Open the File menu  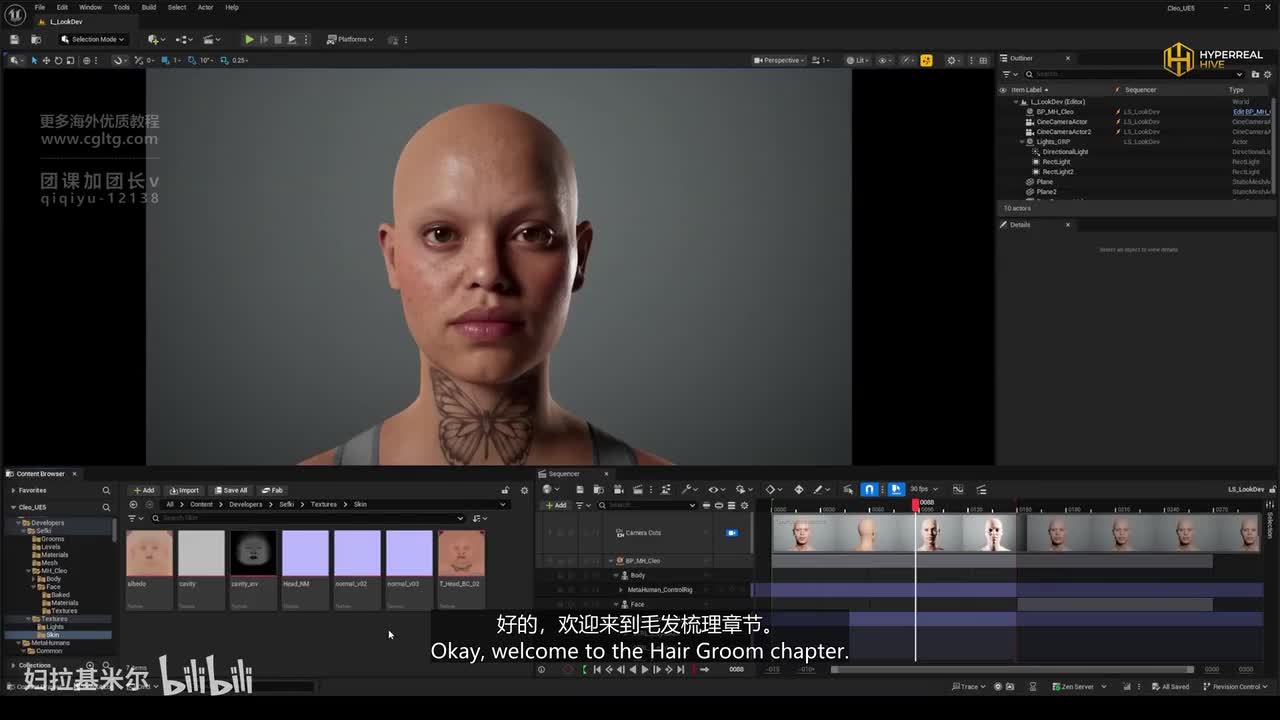40,7
